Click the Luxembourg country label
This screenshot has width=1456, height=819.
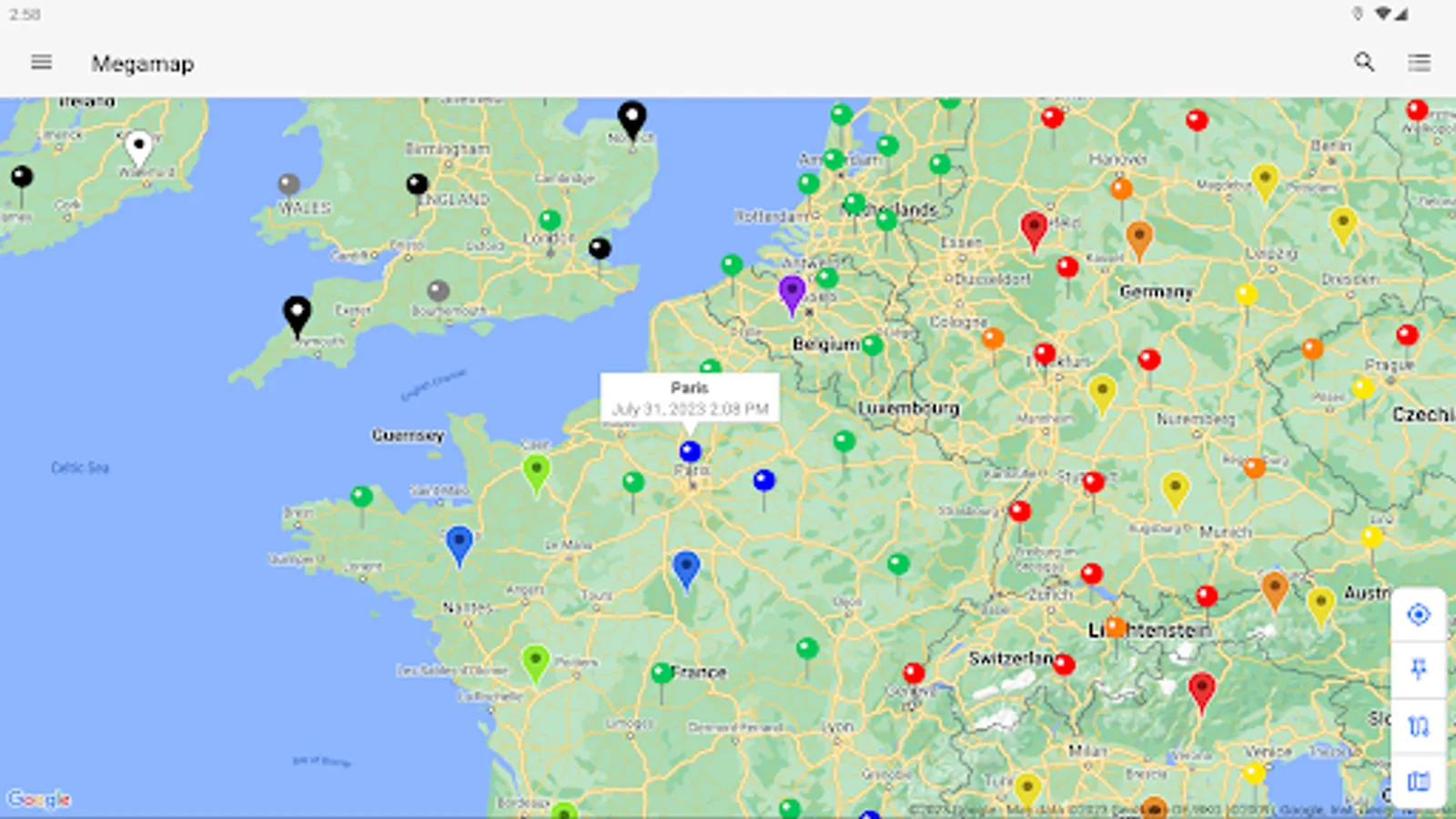909,408
